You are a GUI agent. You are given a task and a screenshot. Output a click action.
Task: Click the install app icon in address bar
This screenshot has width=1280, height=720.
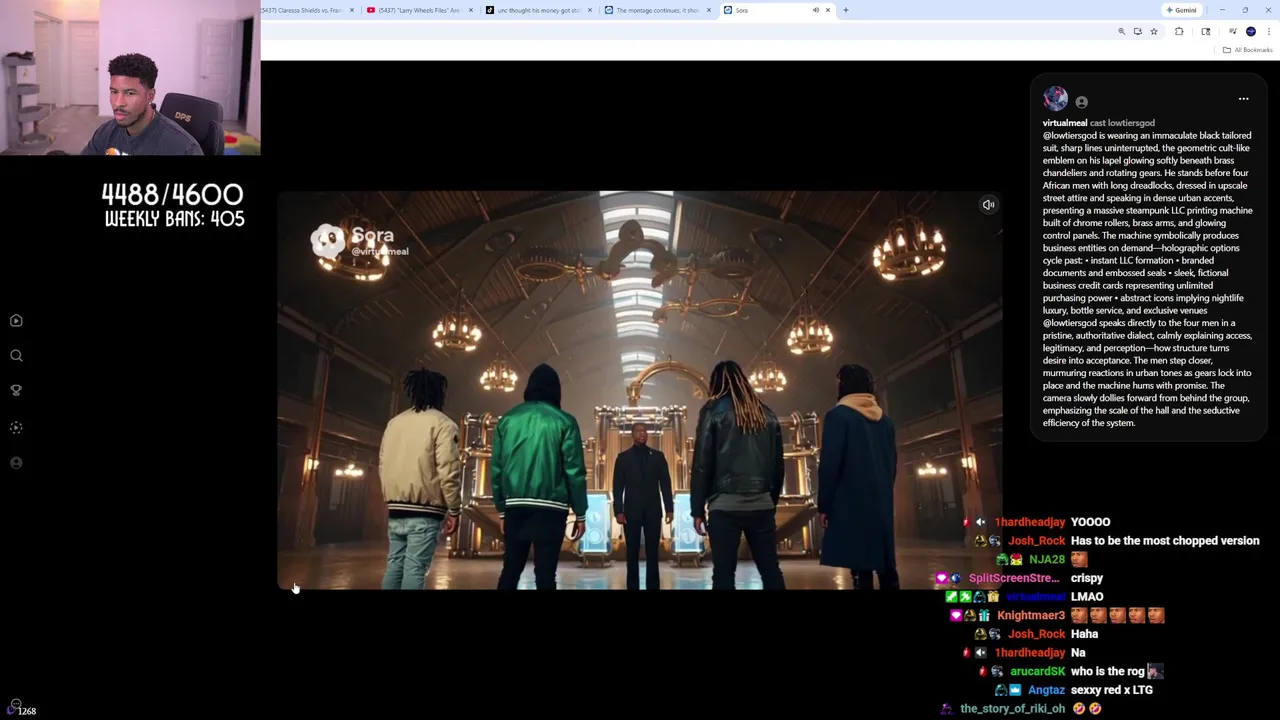coord(1137,32)
